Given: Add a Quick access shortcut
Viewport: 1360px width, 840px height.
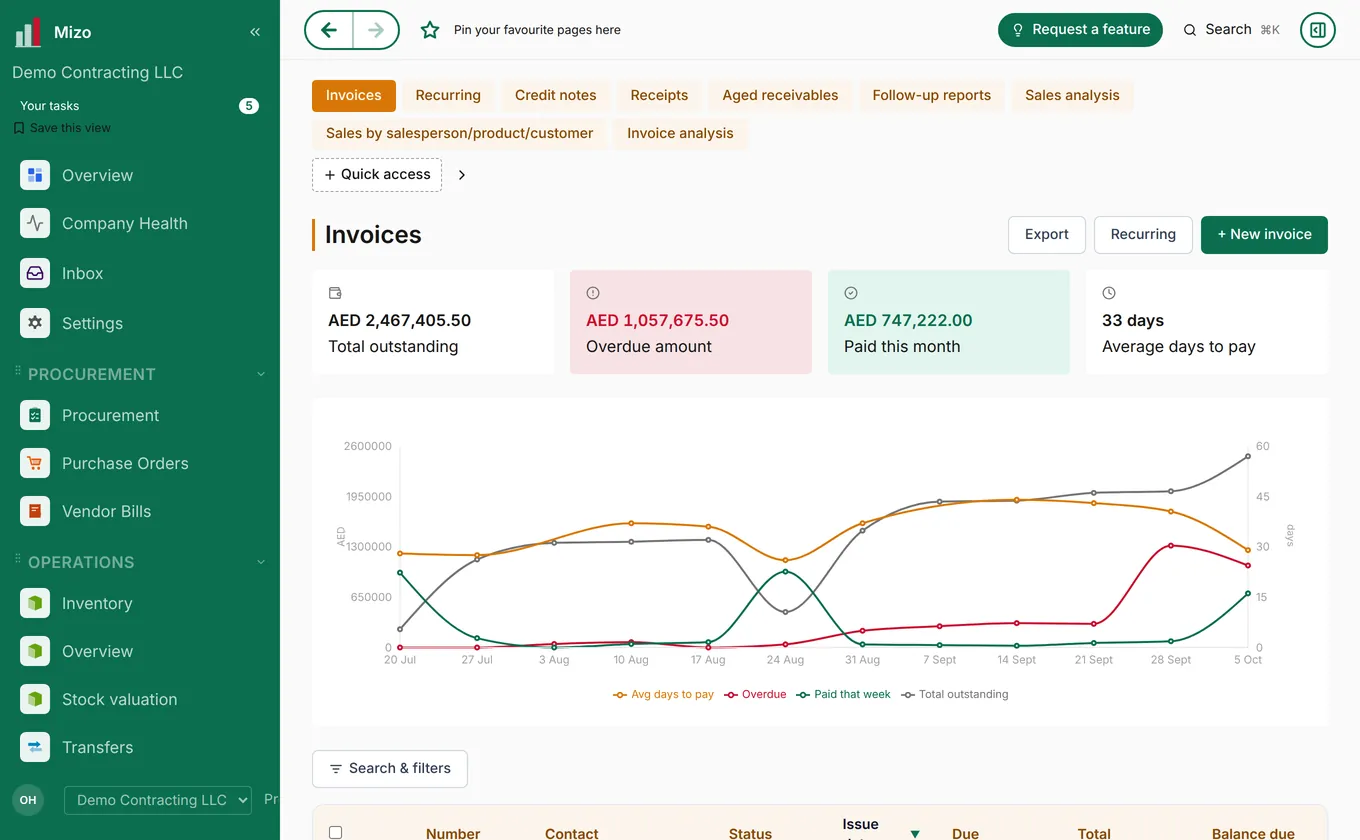Looking at the screenshot, I should point(377,175).
